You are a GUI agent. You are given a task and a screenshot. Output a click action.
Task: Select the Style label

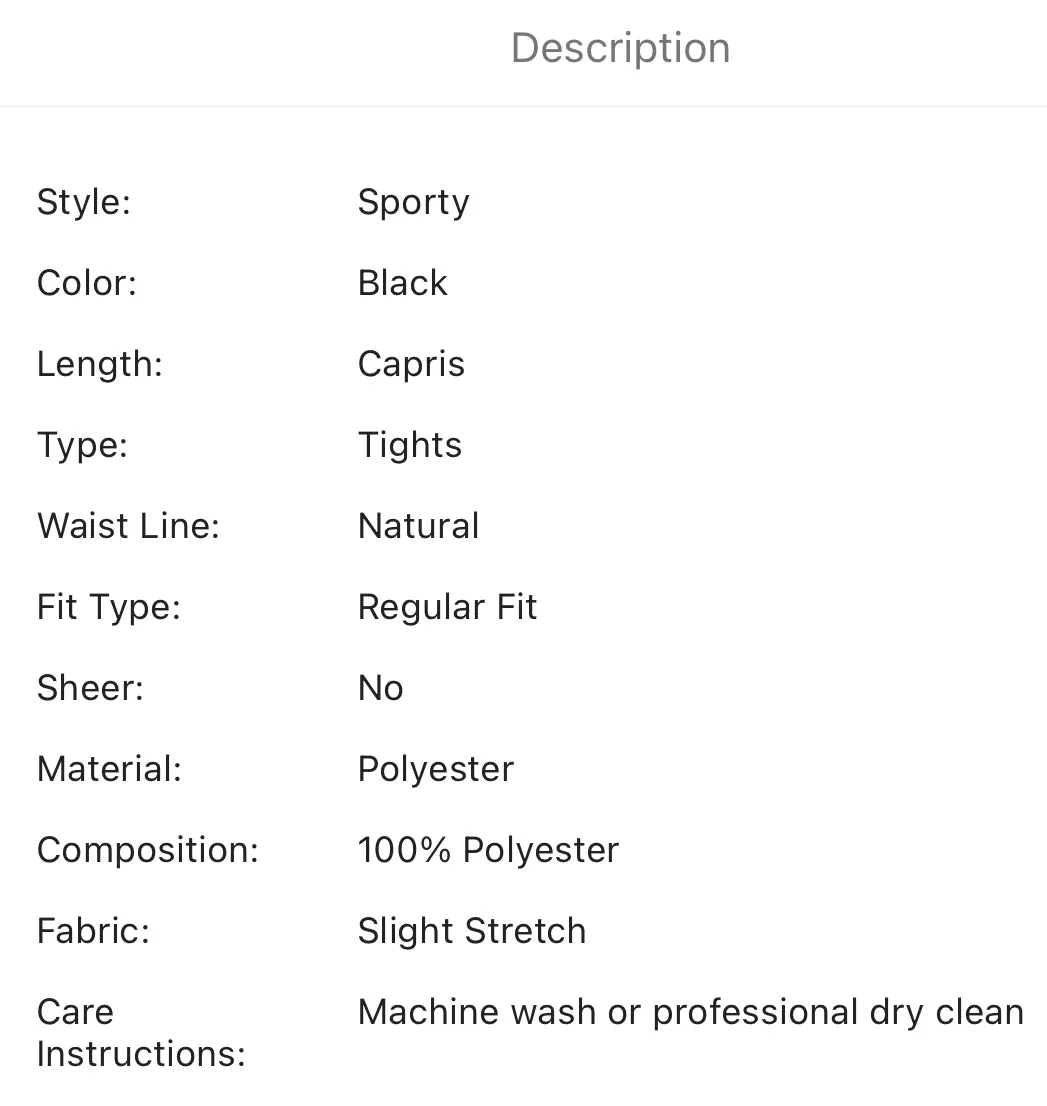coord(84,202)
